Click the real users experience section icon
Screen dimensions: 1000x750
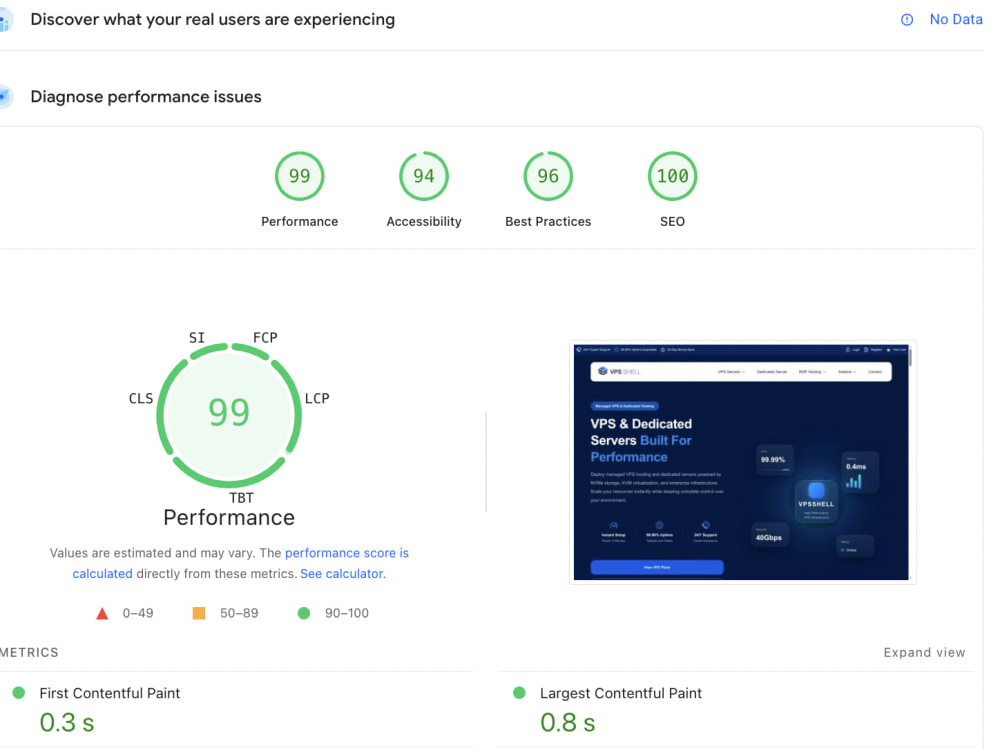(x=5, y=20)
